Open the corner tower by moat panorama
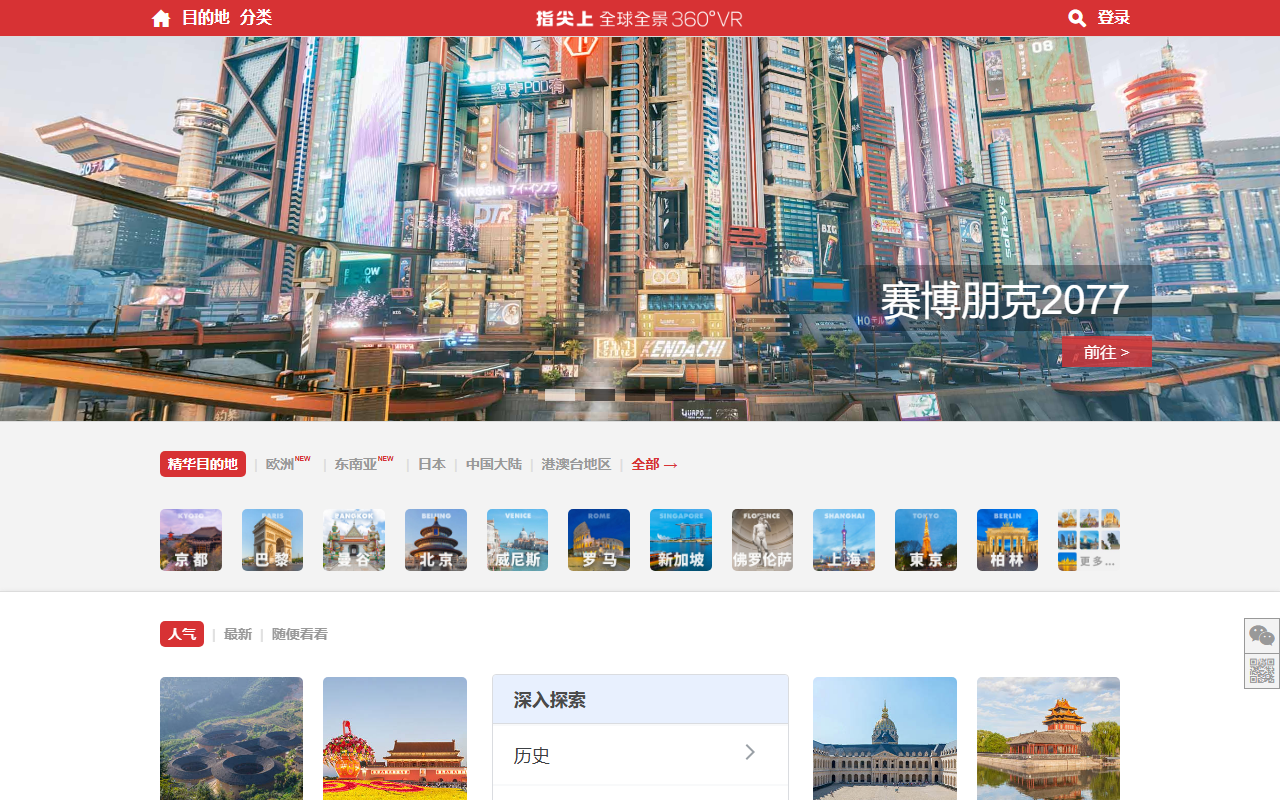1280x800 pixels. point(1048,738)
